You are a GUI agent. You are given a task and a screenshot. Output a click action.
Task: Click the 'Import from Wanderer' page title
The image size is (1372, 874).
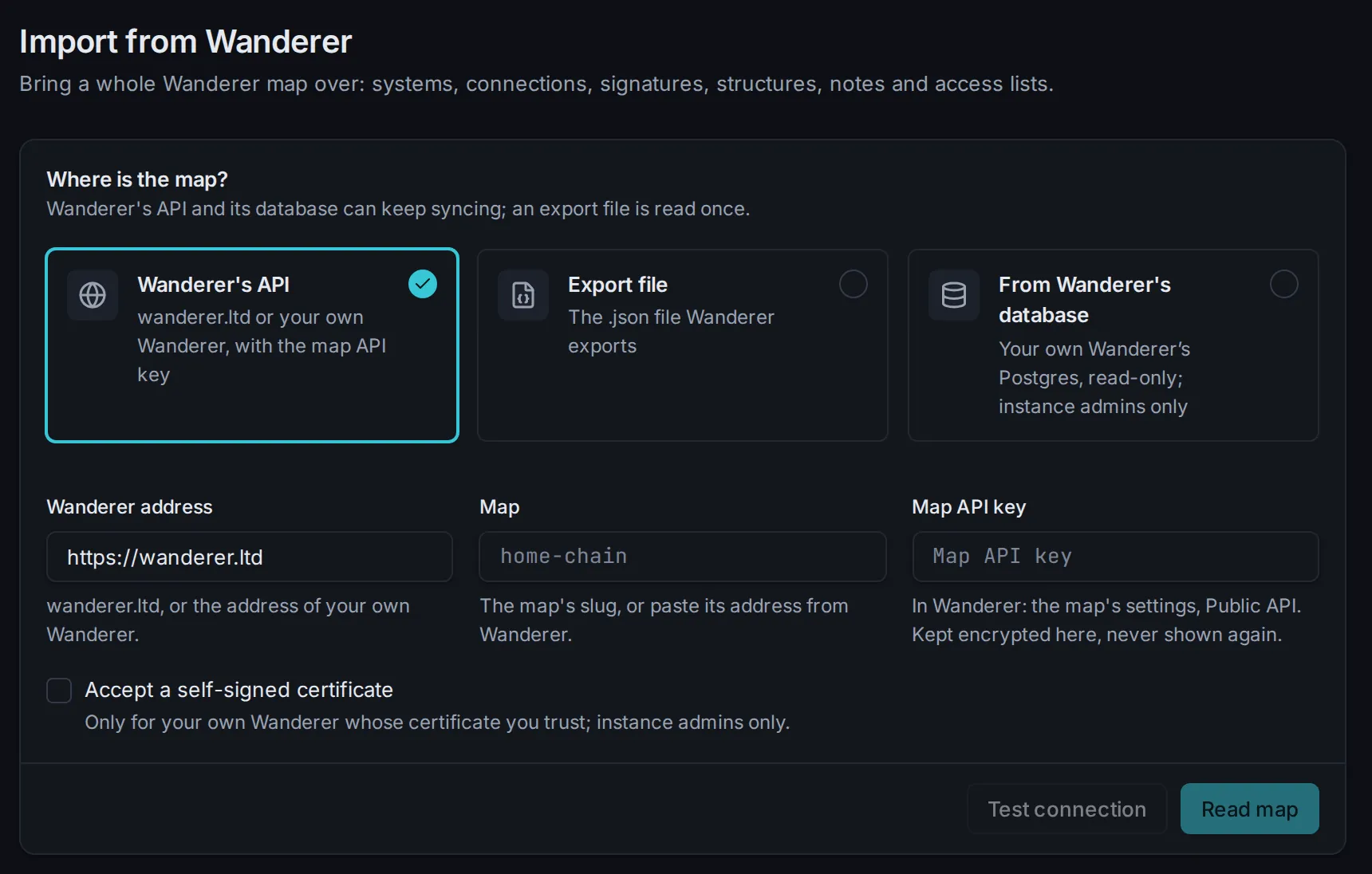pyautogui.click(x=185, y=41)
